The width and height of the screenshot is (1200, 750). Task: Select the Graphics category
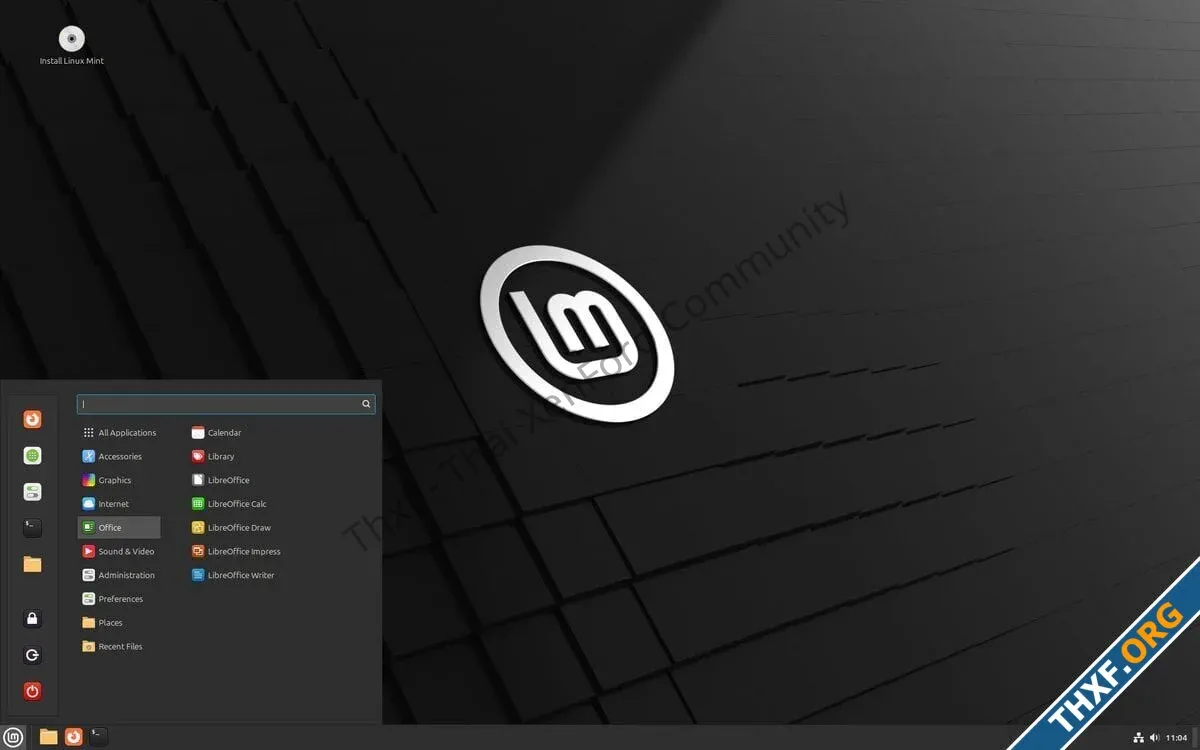(x=119, y=480)
